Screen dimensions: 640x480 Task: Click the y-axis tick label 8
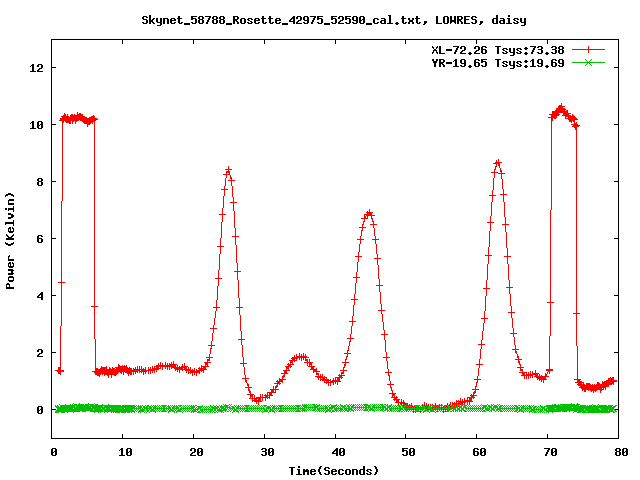click(x=40, y=182)
